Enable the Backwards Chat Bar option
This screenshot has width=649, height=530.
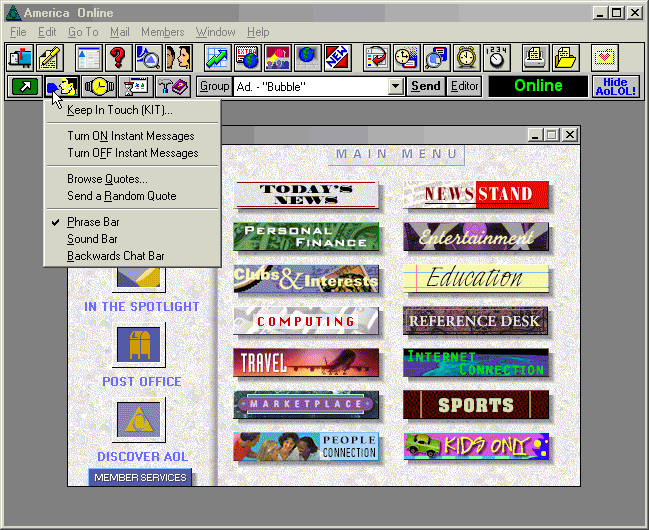[x=115, y=256]
